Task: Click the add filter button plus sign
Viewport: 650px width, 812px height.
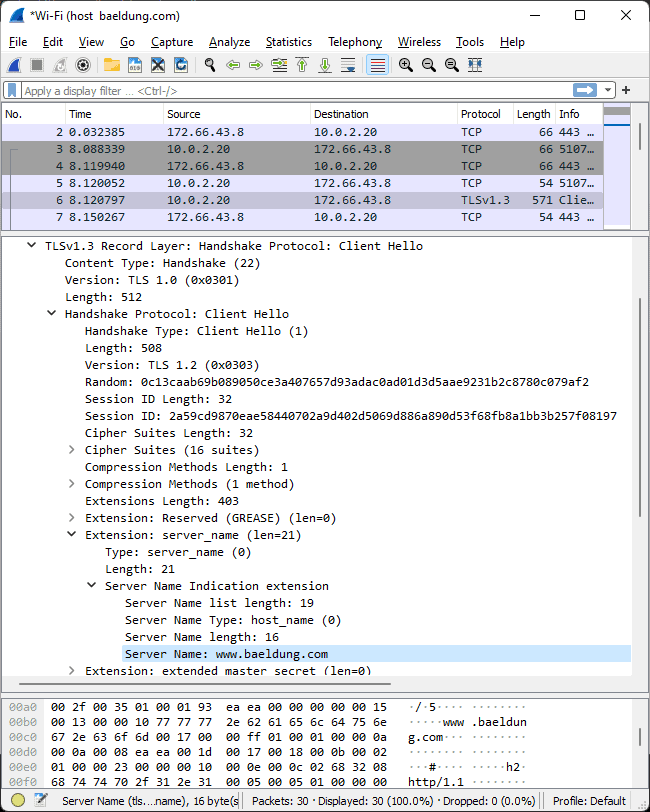Action: click(625, 90)
